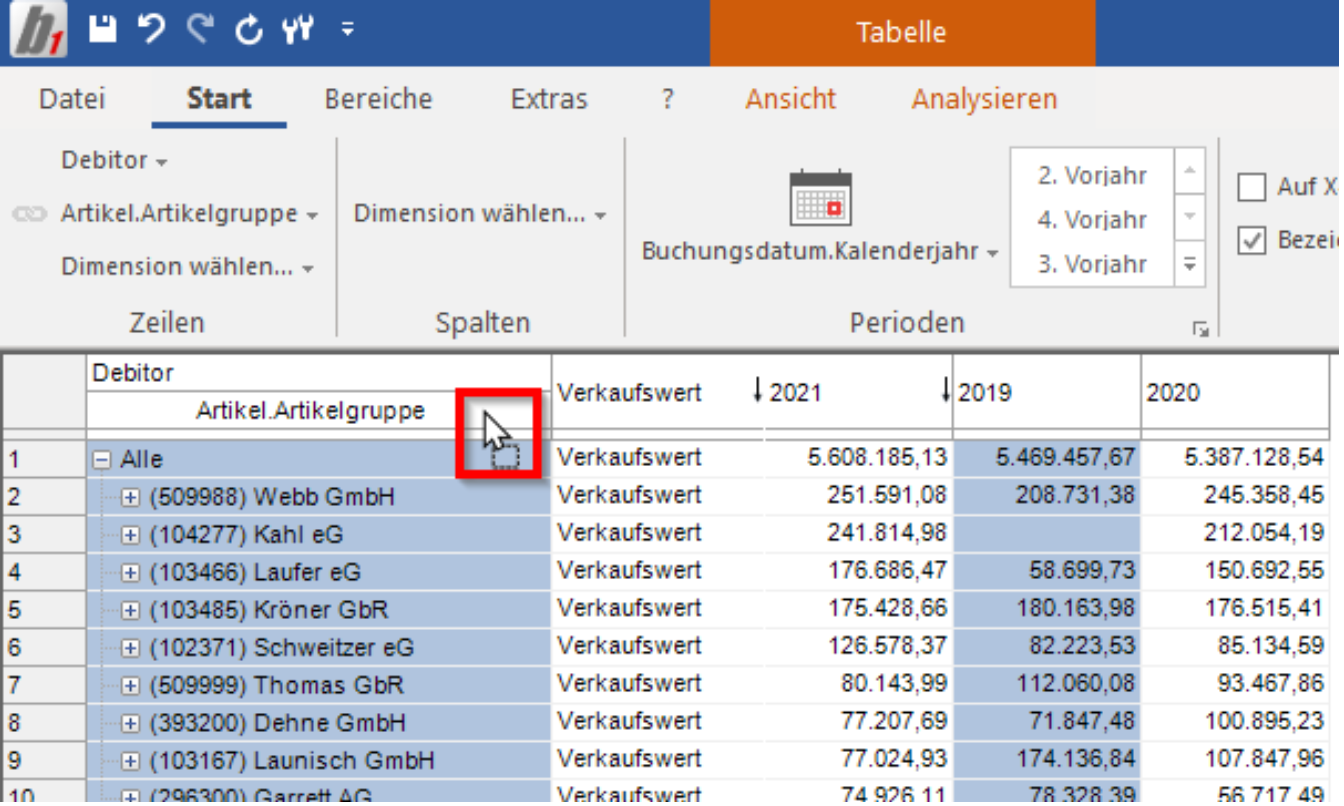Sort by the arrow next to 2019
Viewport: 1344px width, 806px height.
(946, 392)
